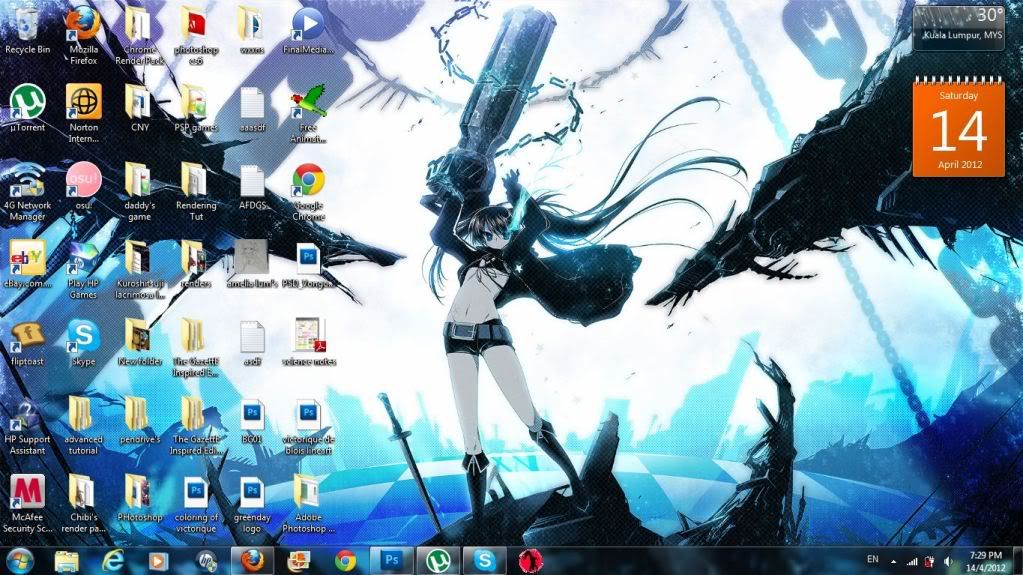Select the greenday logo Photoshop file
1023x575 pixels.
click(x=252, y=504)
